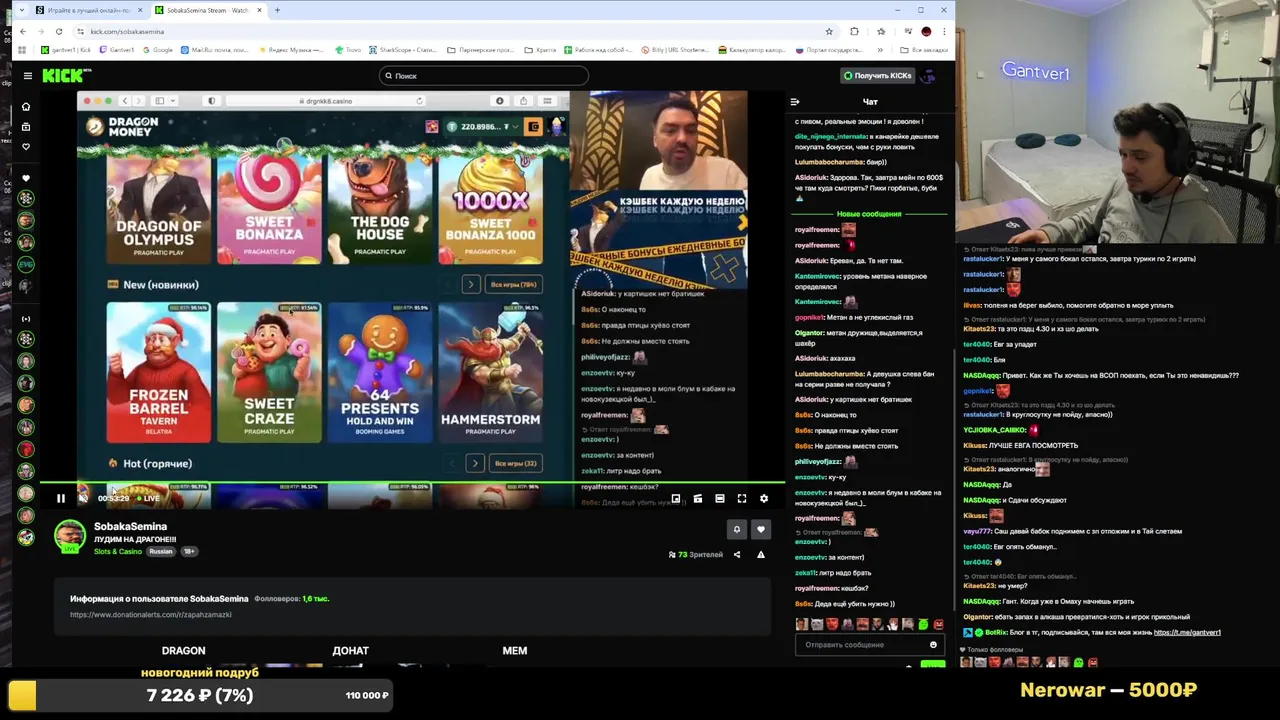Screen dimensions: 1280x720
Task: Unmute the stream volume icon
Action: tap(83, 498)
